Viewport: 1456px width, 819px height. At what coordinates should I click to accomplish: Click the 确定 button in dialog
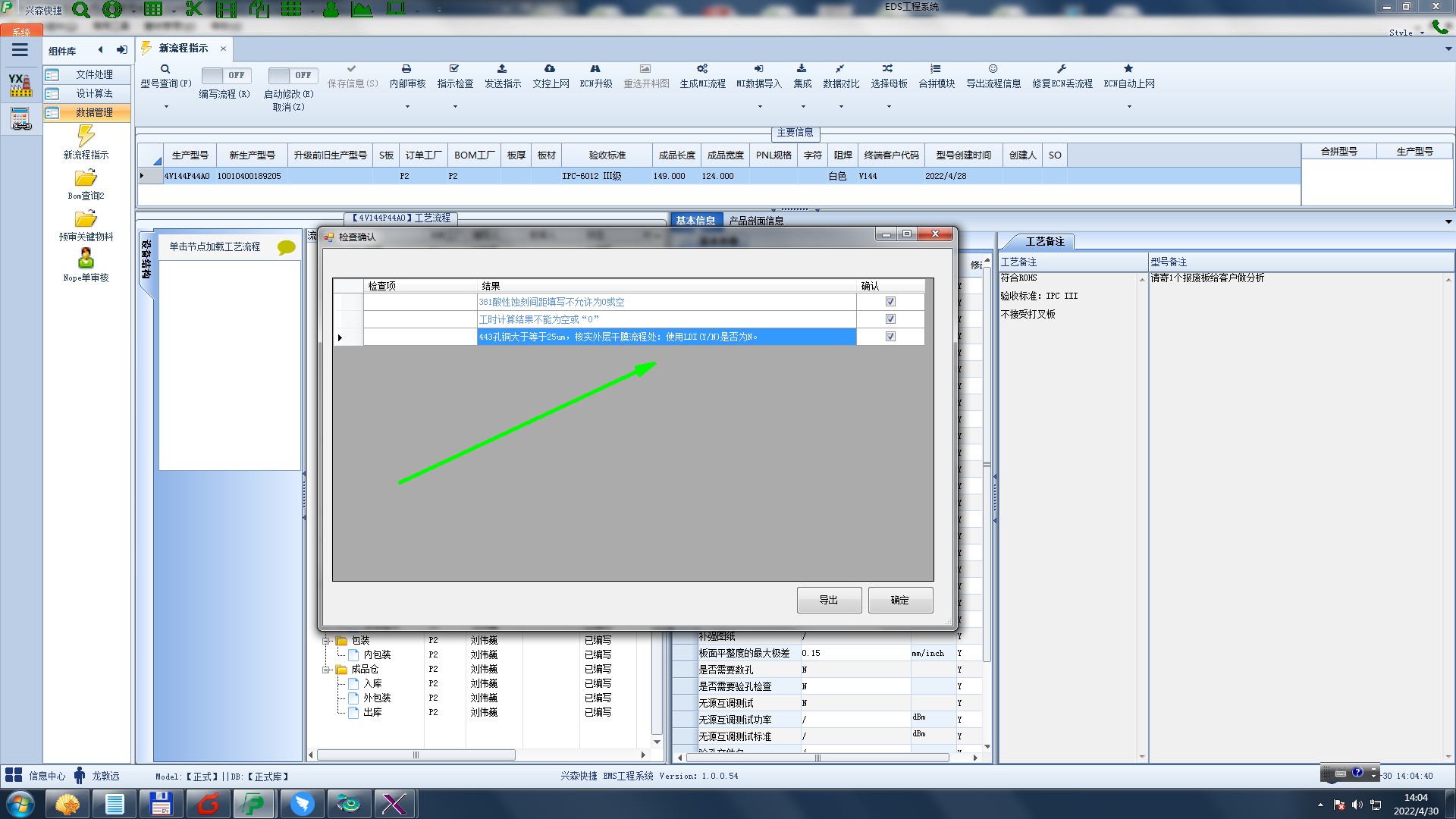[900, 600]
